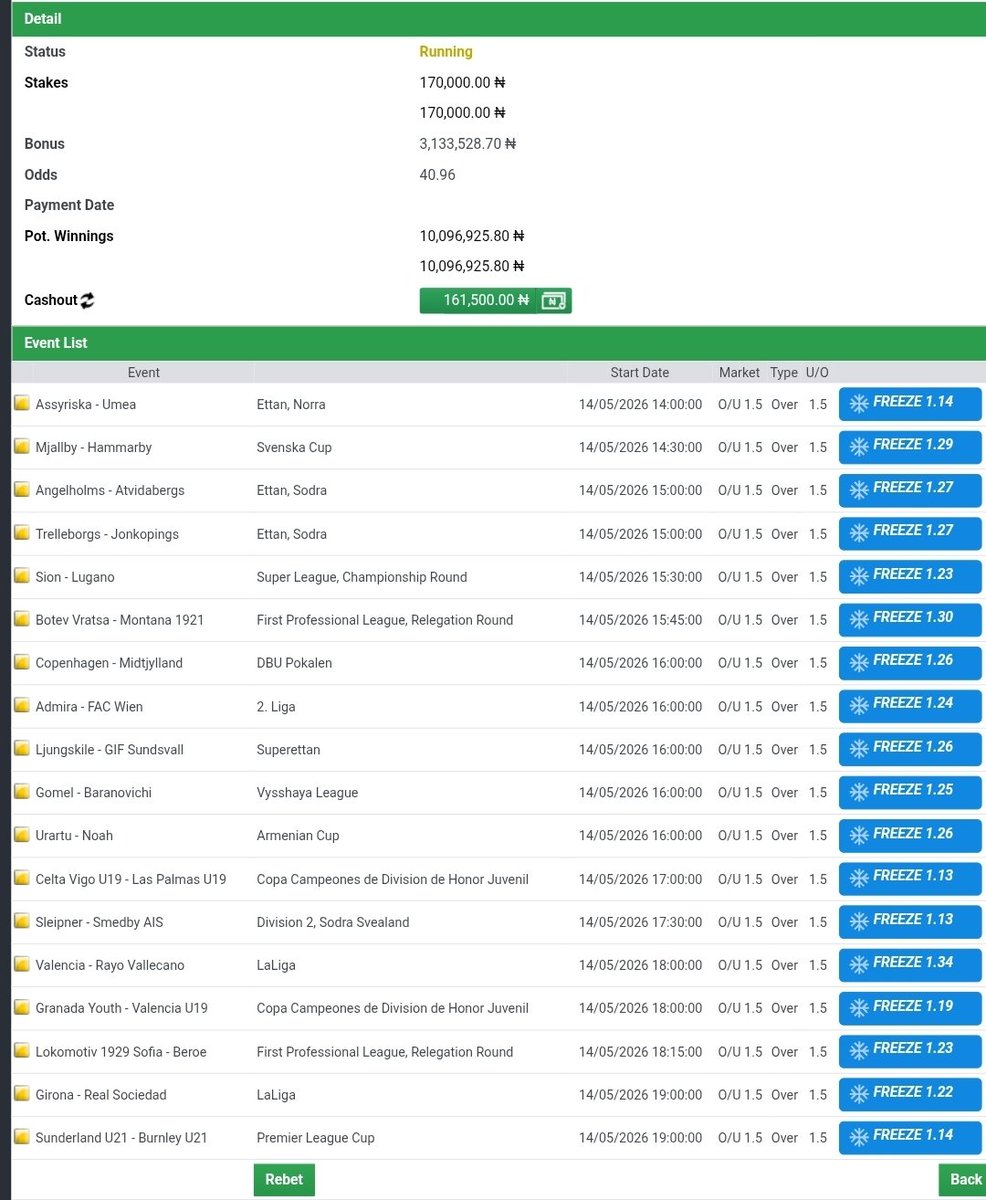This screenshot has height=1200, width=986.
Task: Click the U/O column header
Action: point(817,372)
